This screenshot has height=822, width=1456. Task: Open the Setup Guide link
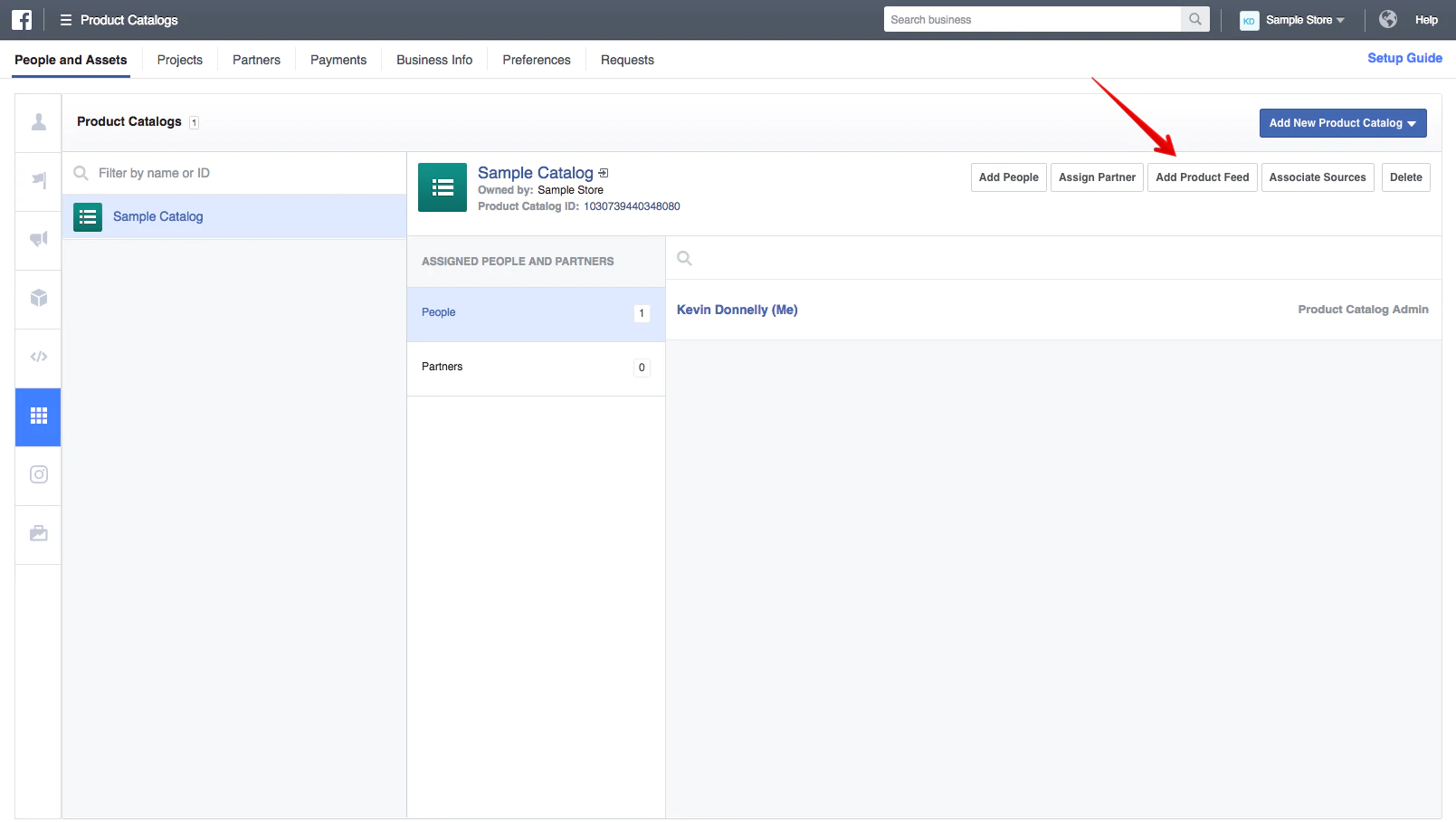[1404, 58]
